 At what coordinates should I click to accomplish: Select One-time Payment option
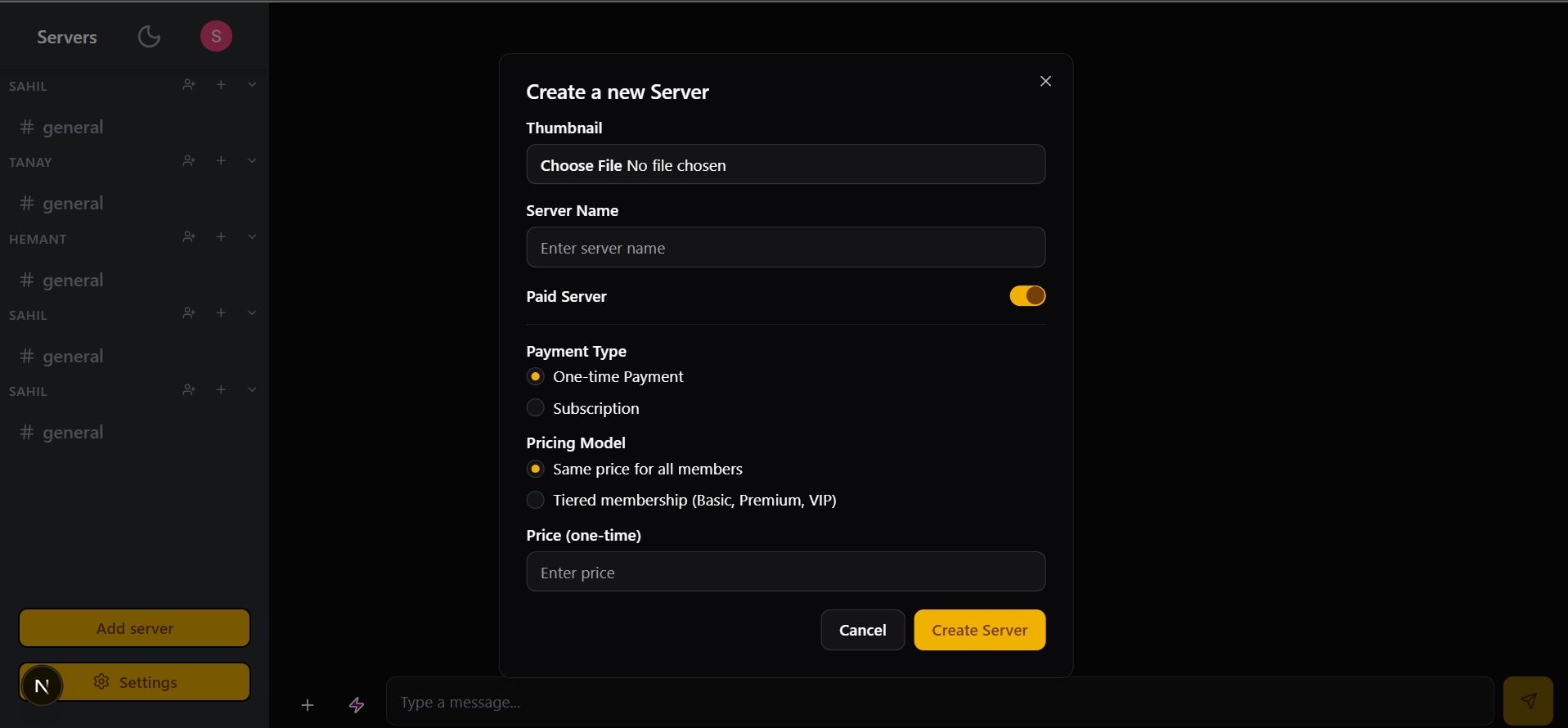[536, 376]
